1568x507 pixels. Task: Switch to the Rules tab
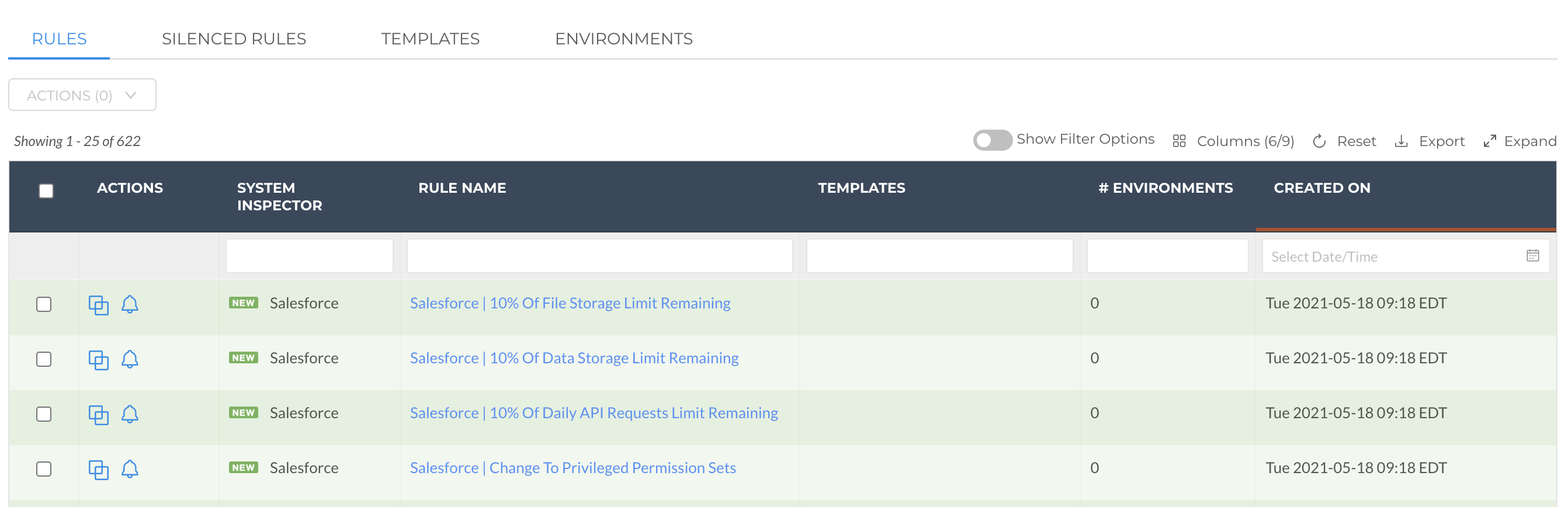[x=59, y=39]
